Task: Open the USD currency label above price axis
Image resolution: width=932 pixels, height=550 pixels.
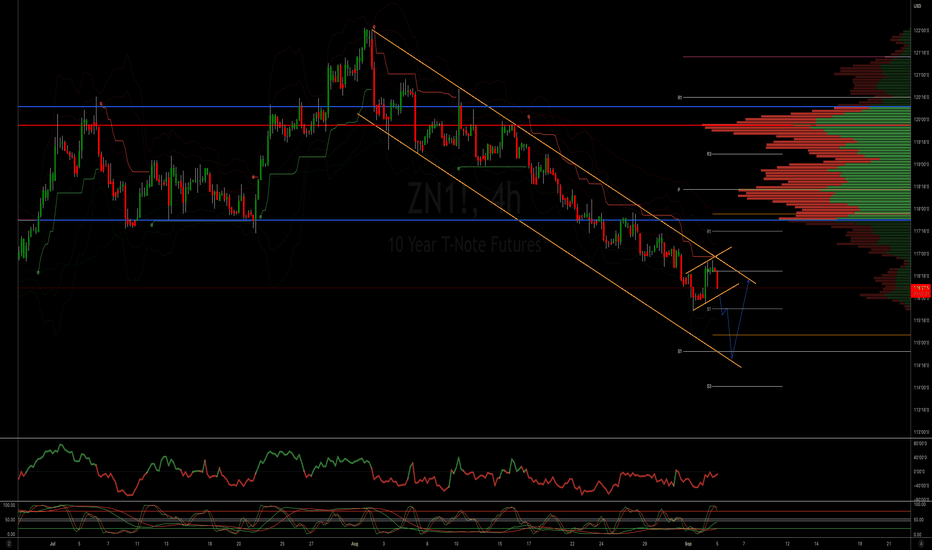Action: pos(917,6)
